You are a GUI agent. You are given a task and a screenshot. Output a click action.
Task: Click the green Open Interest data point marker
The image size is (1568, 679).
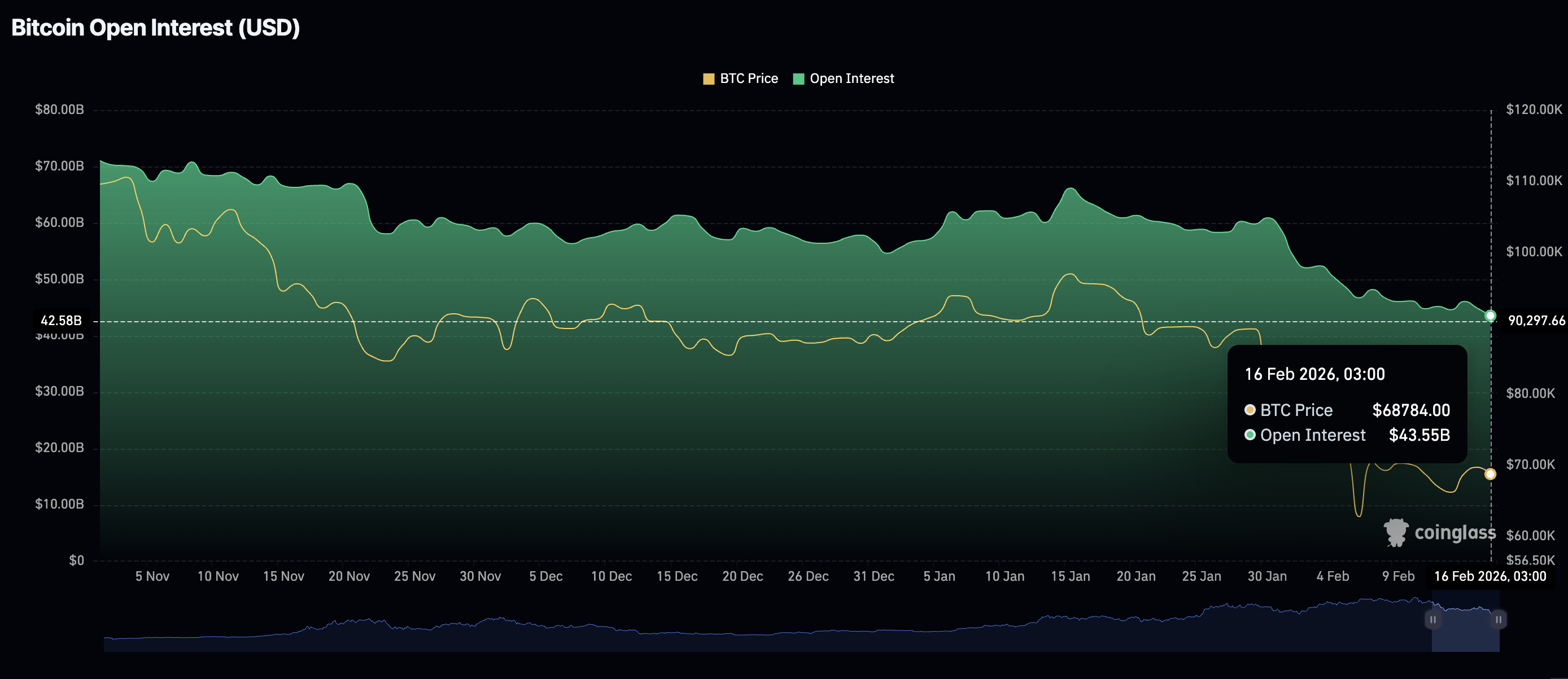point(1490,316)
